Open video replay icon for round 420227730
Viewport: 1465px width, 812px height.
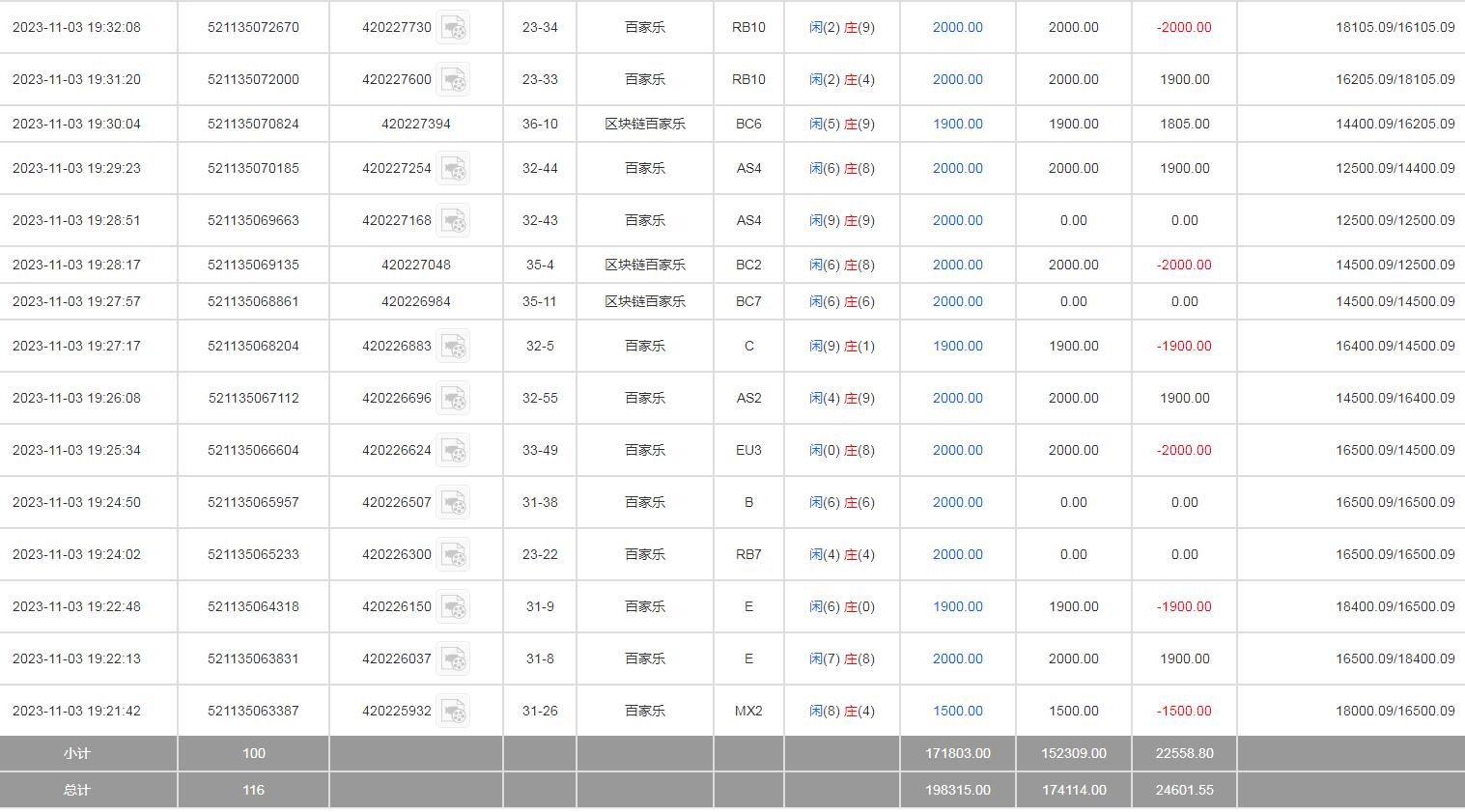453,28
